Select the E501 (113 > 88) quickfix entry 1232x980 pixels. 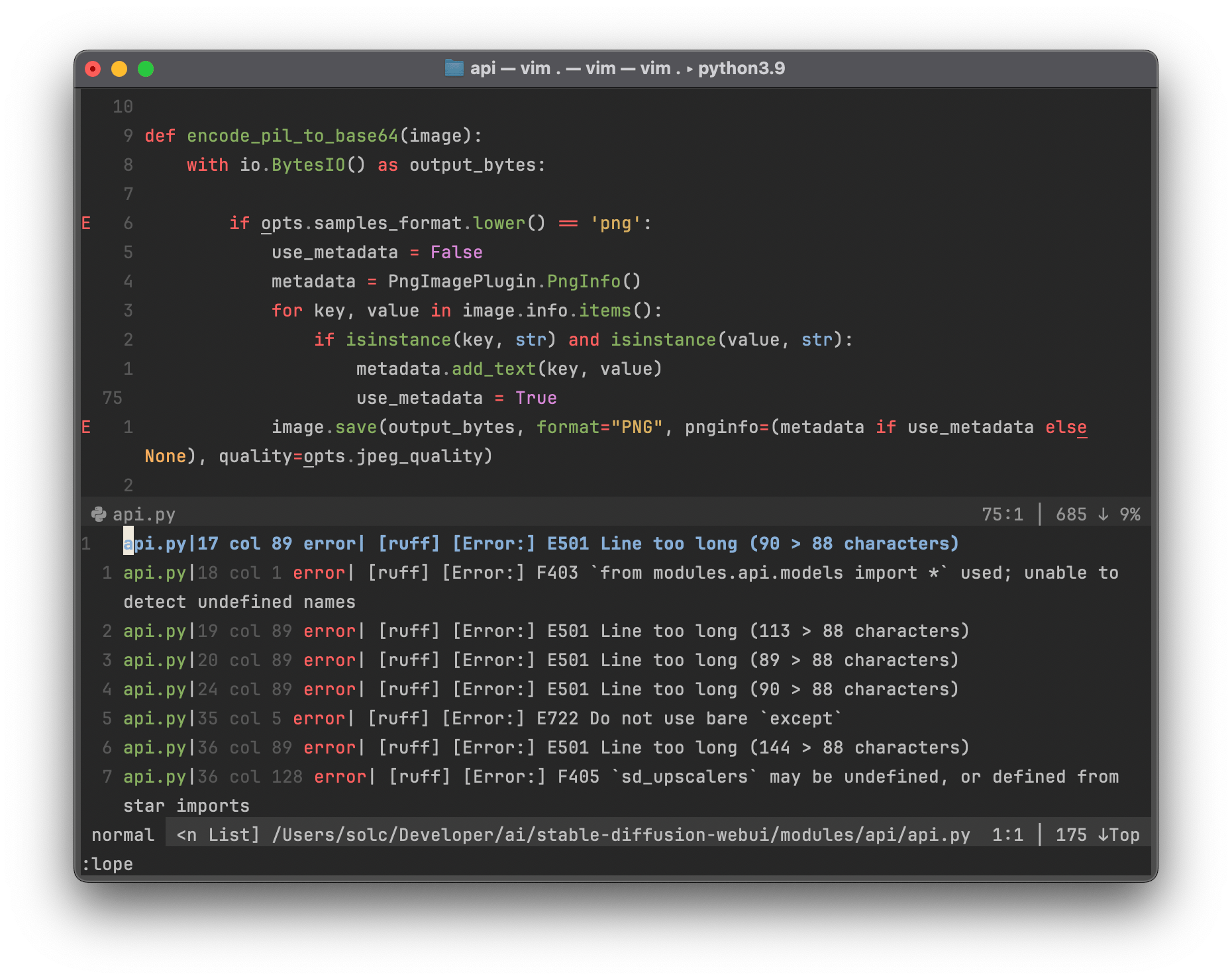[546, 631]
